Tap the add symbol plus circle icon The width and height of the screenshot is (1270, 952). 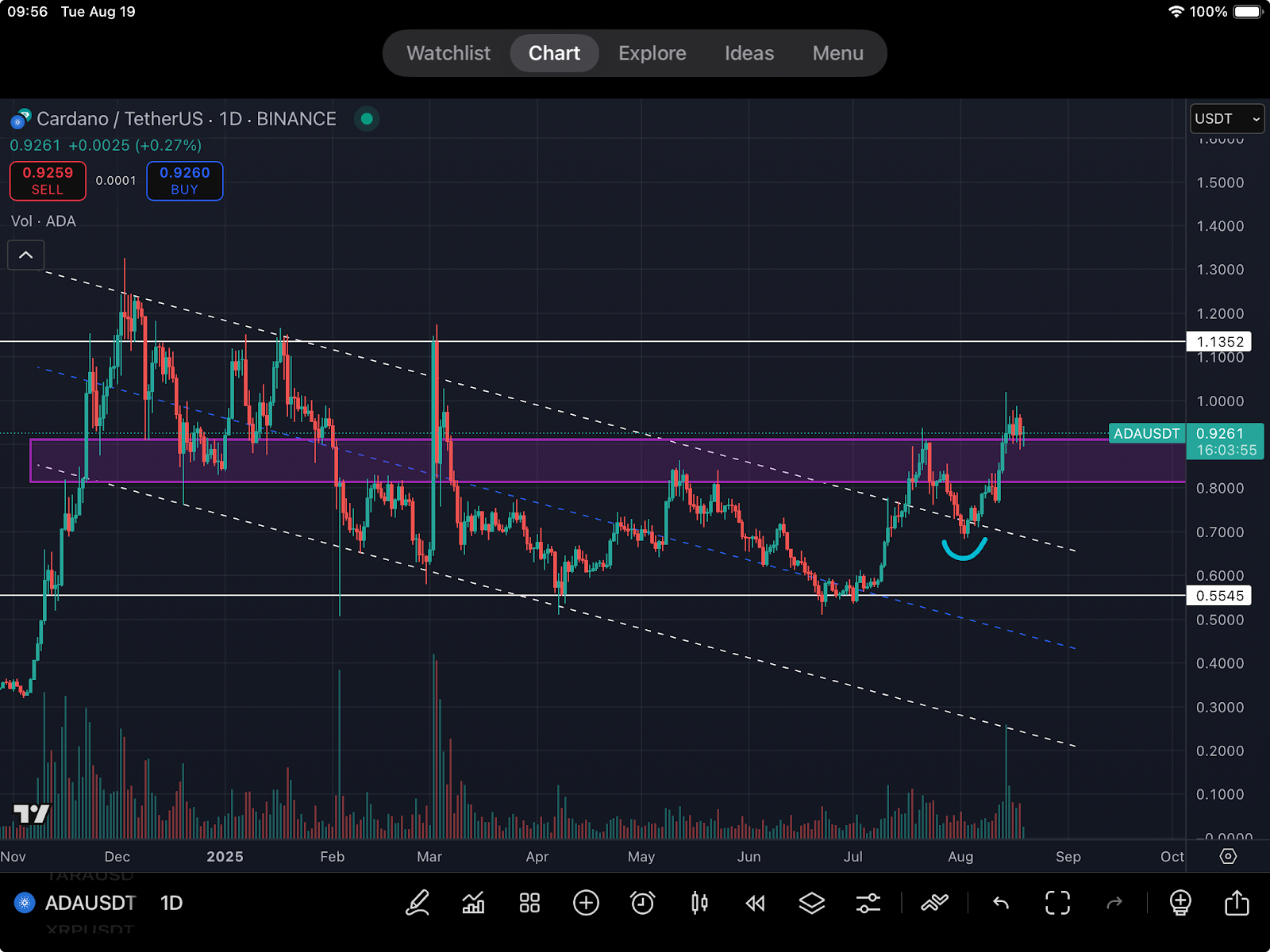pyautogui.click(x=586, y=903)
